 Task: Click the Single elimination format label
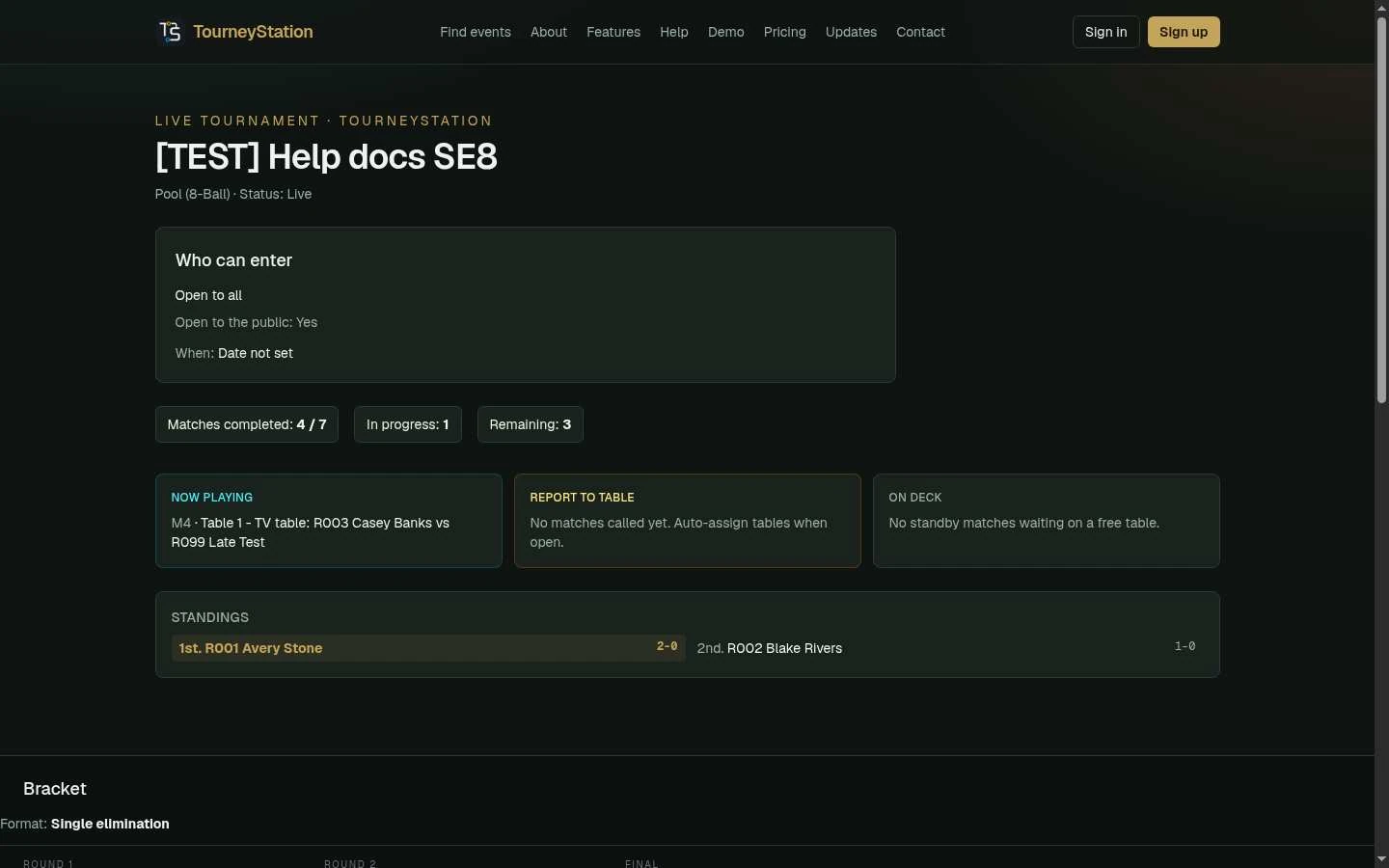(110, 824)
